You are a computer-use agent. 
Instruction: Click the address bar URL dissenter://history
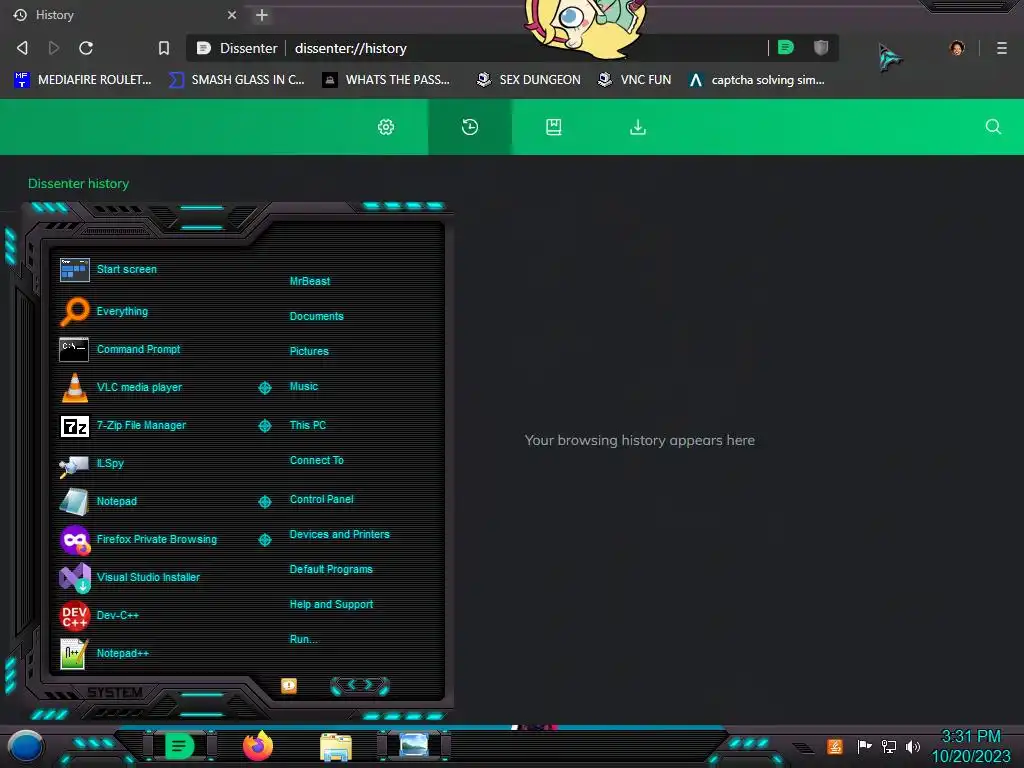[x=351, y=48]
